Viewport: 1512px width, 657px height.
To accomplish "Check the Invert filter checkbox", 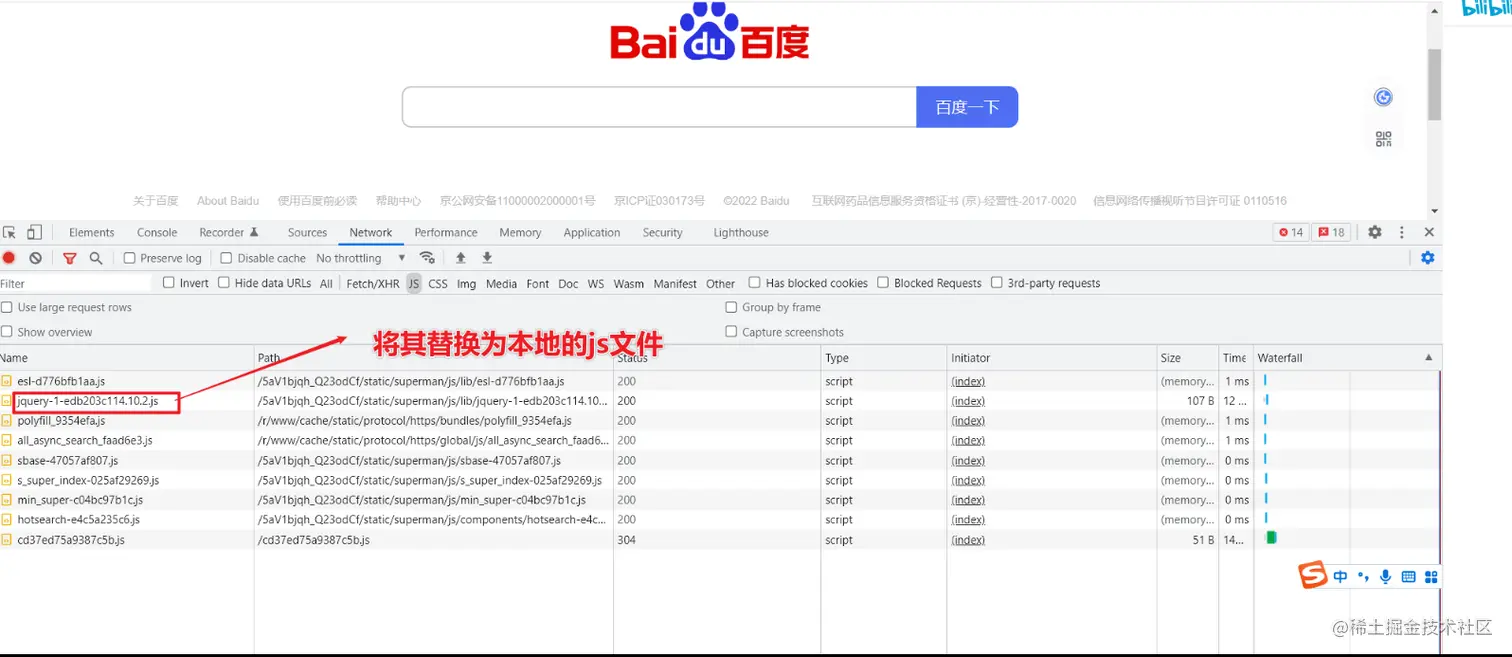I will coord(169,283).
